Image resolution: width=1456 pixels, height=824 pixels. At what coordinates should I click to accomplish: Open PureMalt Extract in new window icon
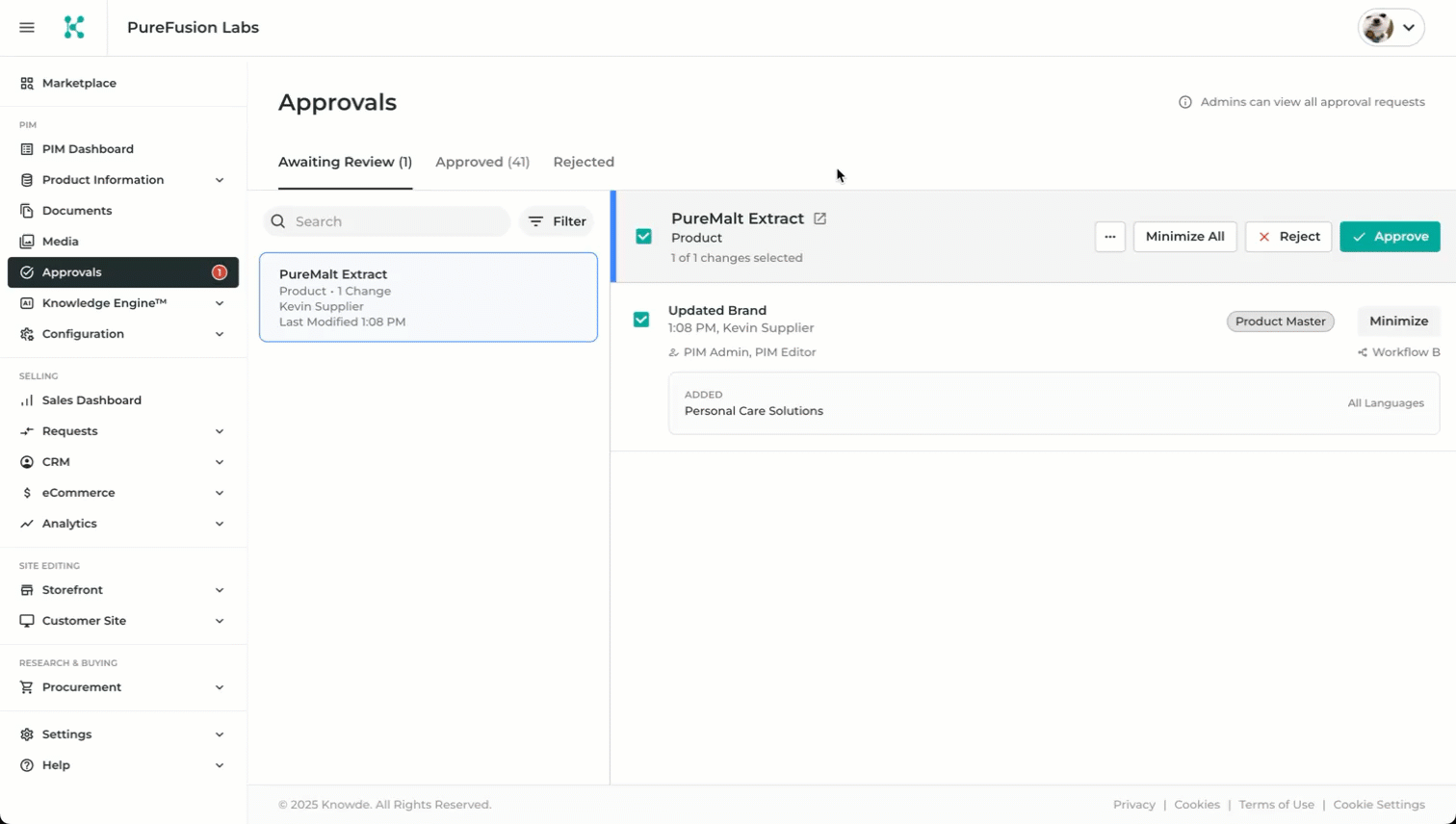coord(819,219)
